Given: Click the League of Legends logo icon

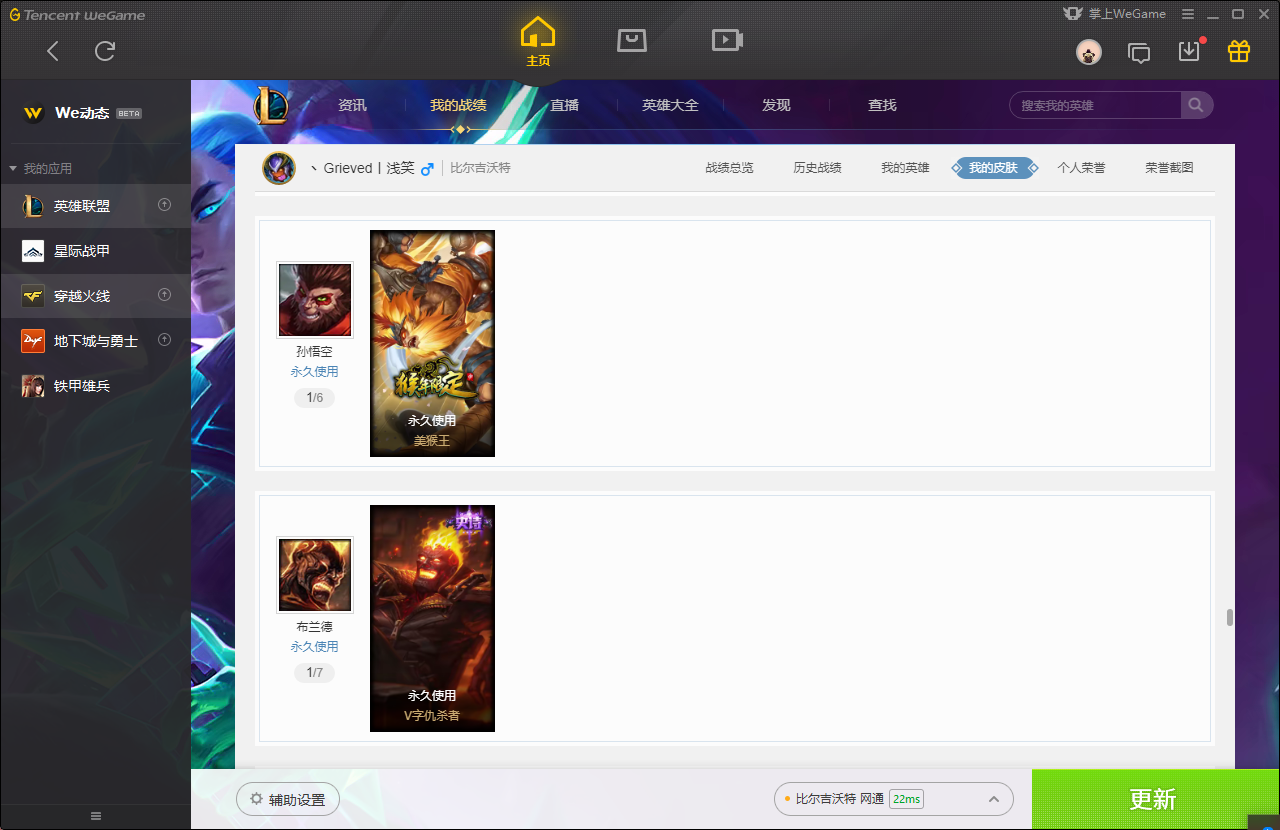Looking at the screenshot, I should pos(270,105).
